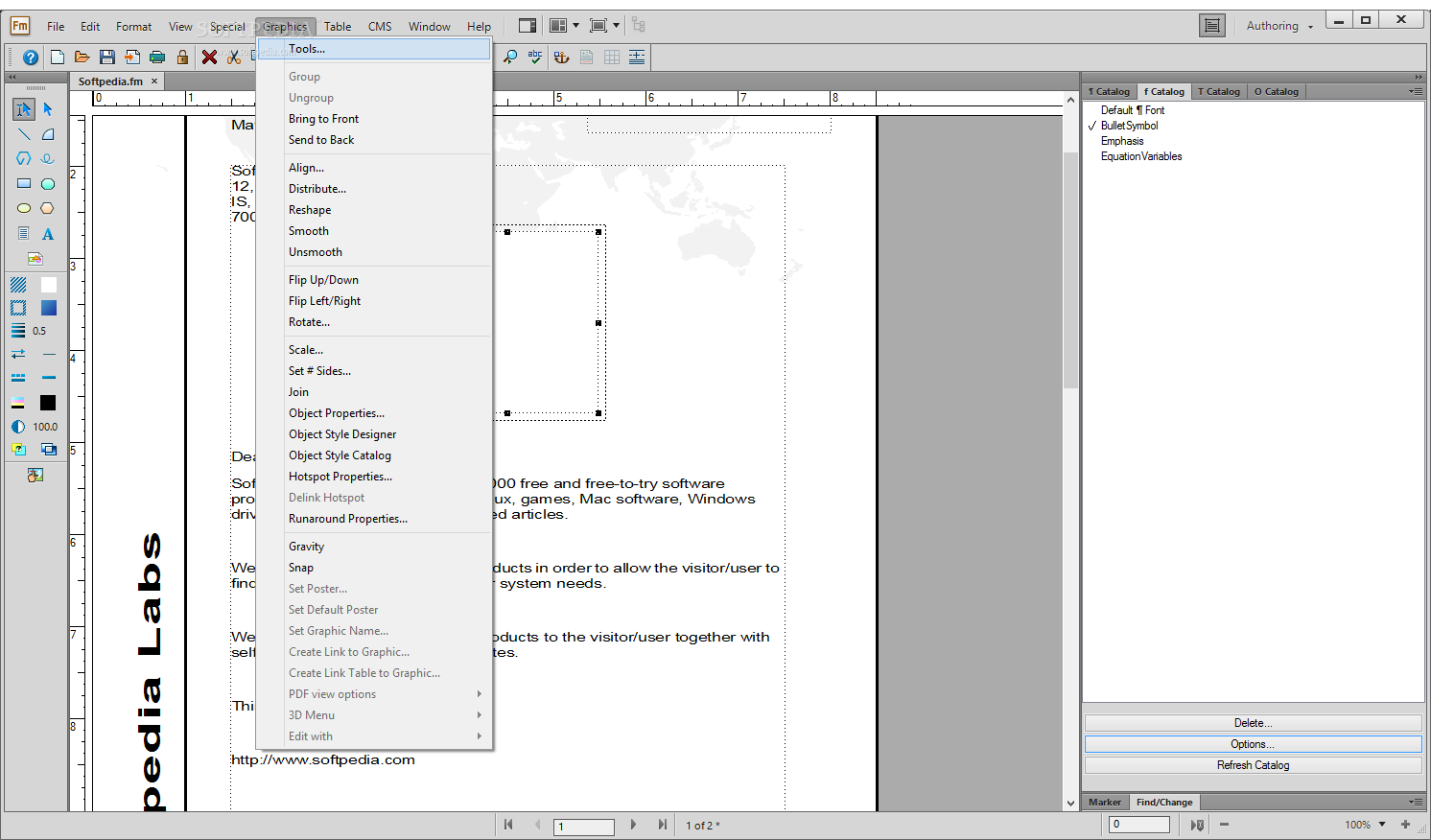Viewport: 1431px width, 840px height.
Task: Go to the next page arrow
Action: tap(633, 825)
